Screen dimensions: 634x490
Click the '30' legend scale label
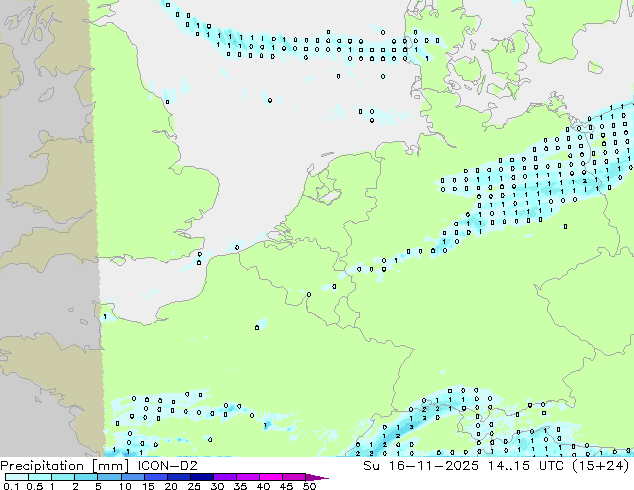coord(217,486)
